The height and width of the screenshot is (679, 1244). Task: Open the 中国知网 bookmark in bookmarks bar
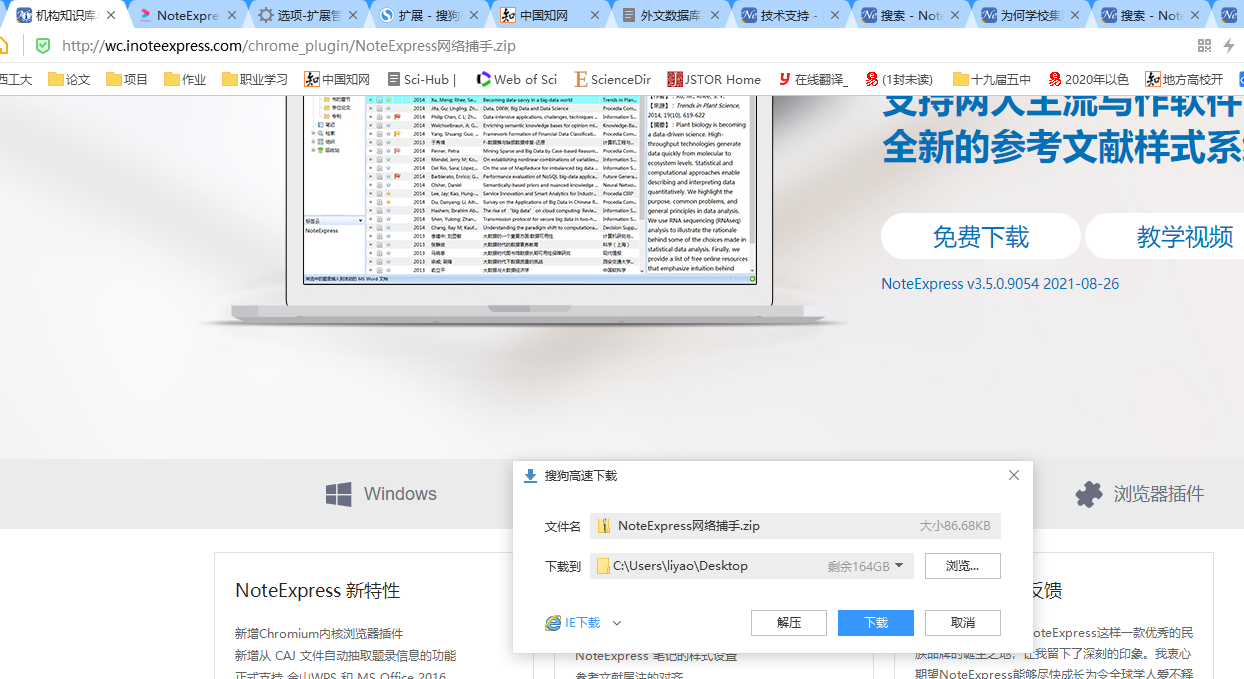(337, 79)
